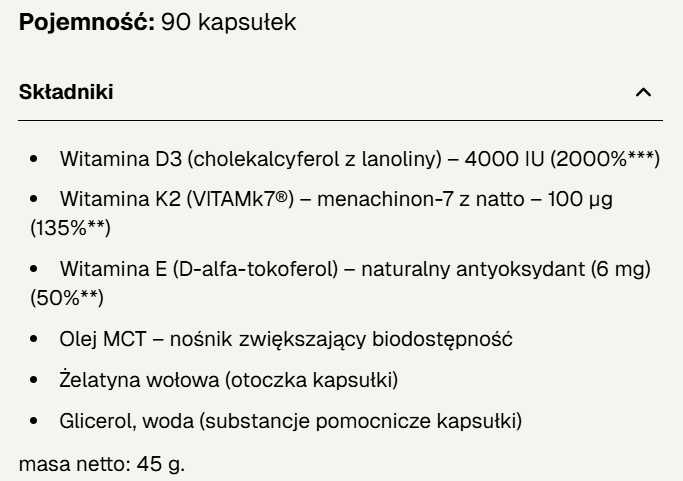Collapse the Składniki section using the chevron
Viewport: 683px width, 481px height.
643,93
